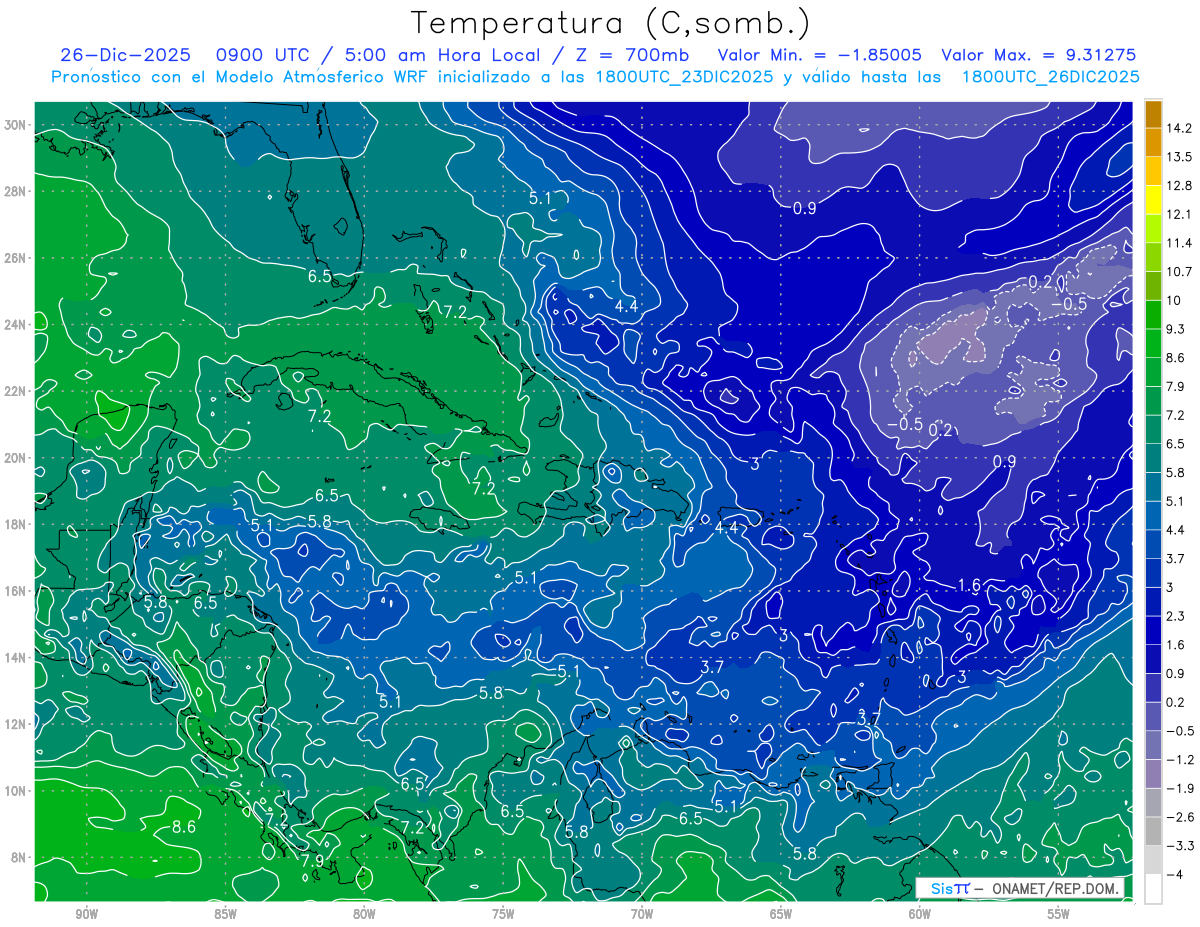The width and height of the screenshot is (1200, 927).
Task: Click the '70W' longitude axis label
Action: coord(642,915)
